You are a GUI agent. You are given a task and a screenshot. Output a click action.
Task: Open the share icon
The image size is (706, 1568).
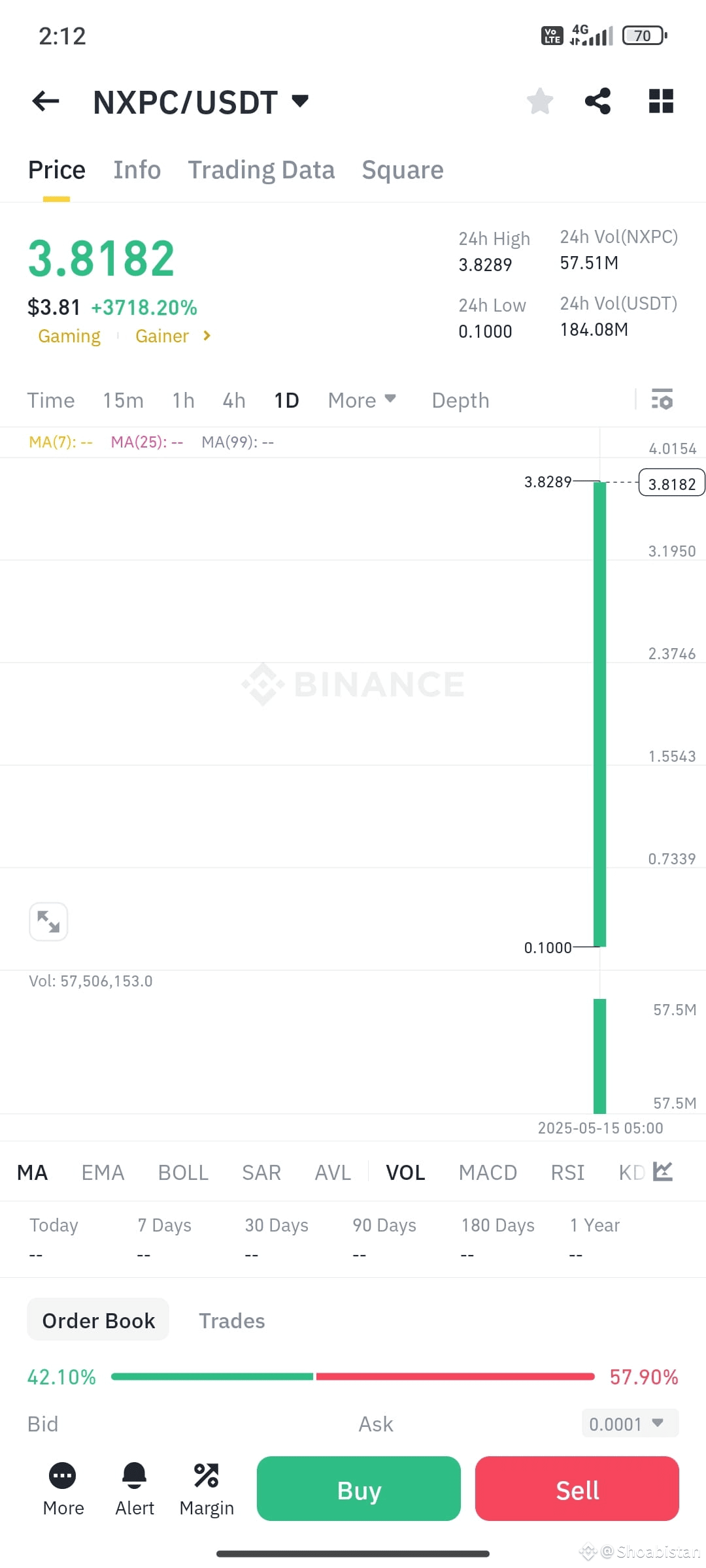[x=597, y=101]
